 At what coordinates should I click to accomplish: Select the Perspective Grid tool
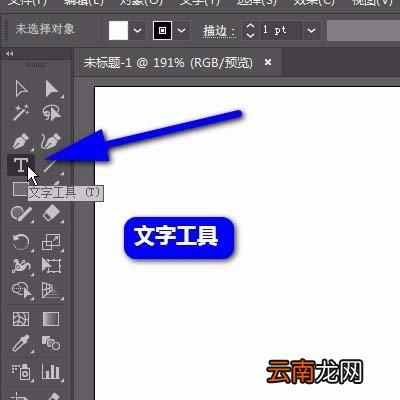coord(51,290)
